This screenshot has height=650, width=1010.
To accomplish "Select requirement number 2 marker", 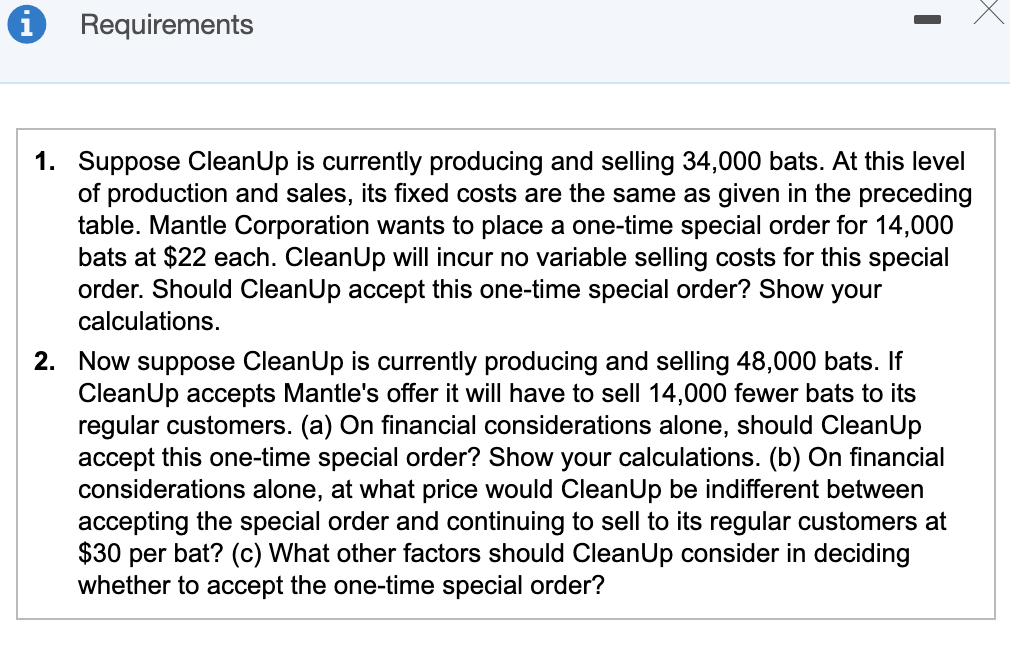I will 44,361.
